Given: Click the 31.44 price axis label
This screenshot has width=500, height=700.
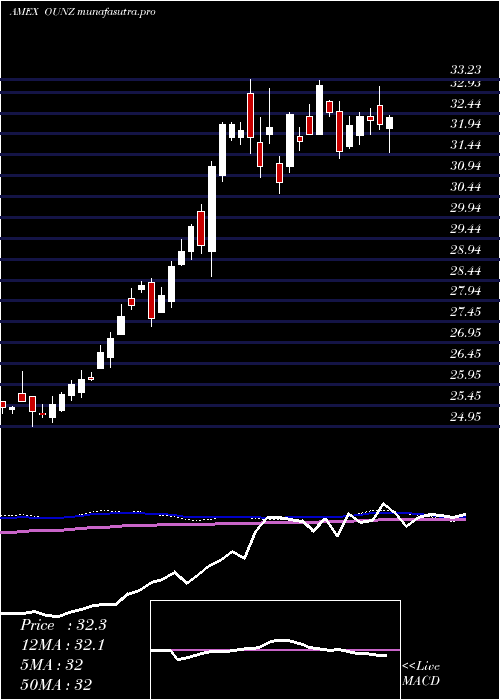Looking at the screenshot, I should click(466, 145).
